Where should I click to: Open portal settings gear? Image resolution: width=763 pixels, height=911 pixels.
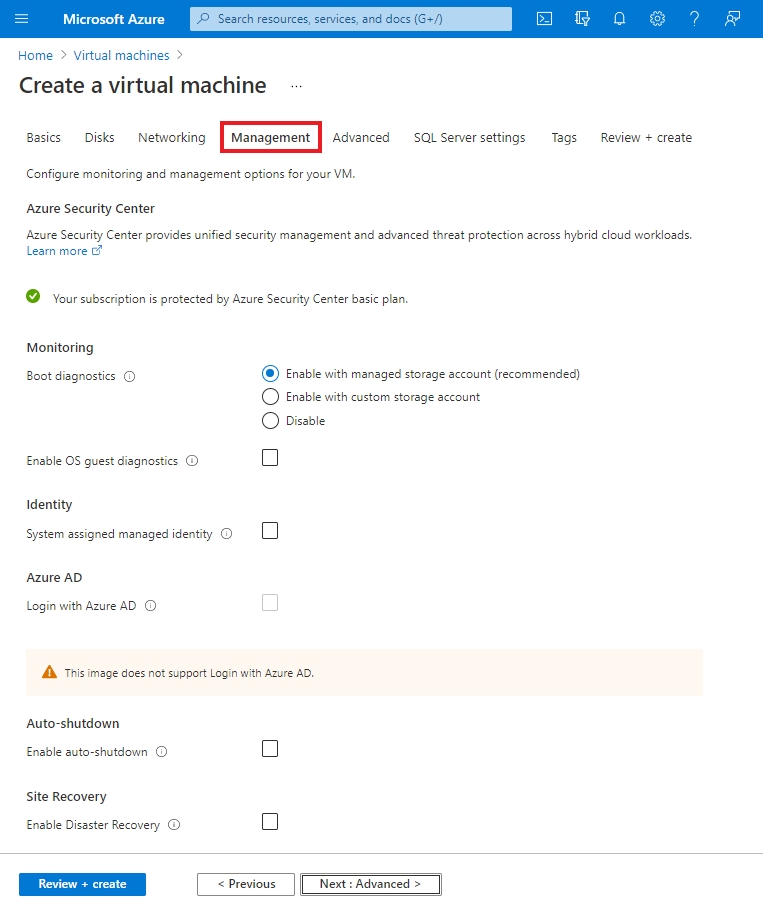coord(657,19)
